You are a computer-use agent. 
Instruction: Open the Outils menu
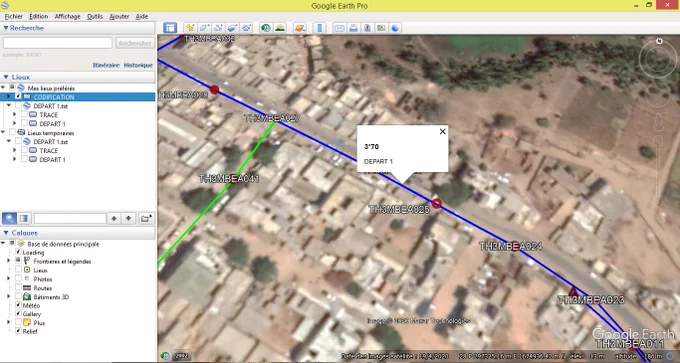coord(95,16)
